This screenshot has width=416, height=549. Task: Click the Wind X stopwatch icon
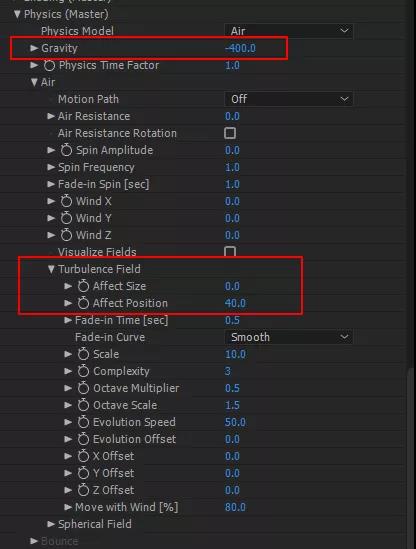click(x=66, y=201)
